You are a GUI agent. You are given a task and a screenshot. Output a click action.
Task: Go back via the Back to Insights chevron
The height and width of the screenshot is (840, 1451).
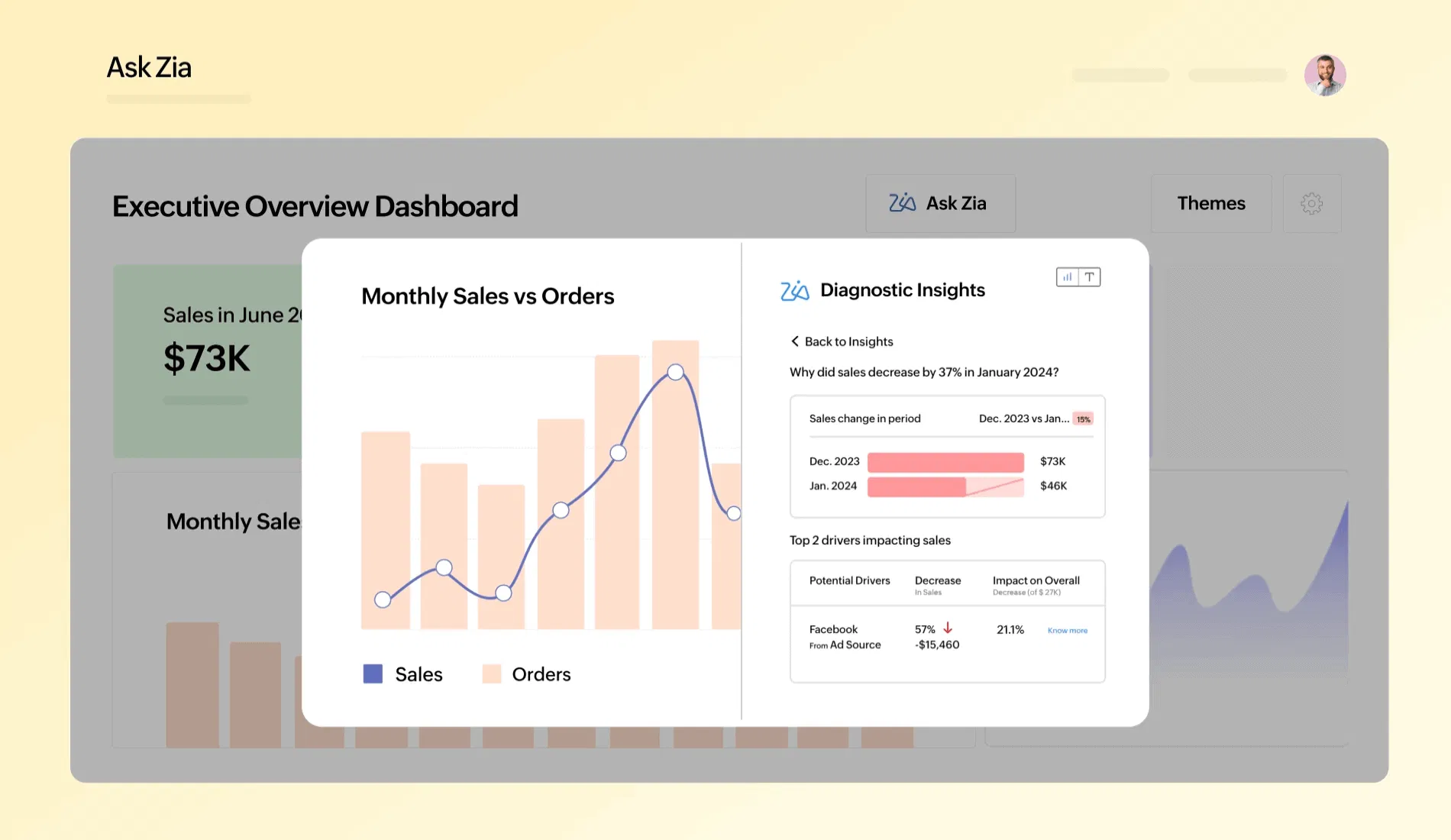795,341
